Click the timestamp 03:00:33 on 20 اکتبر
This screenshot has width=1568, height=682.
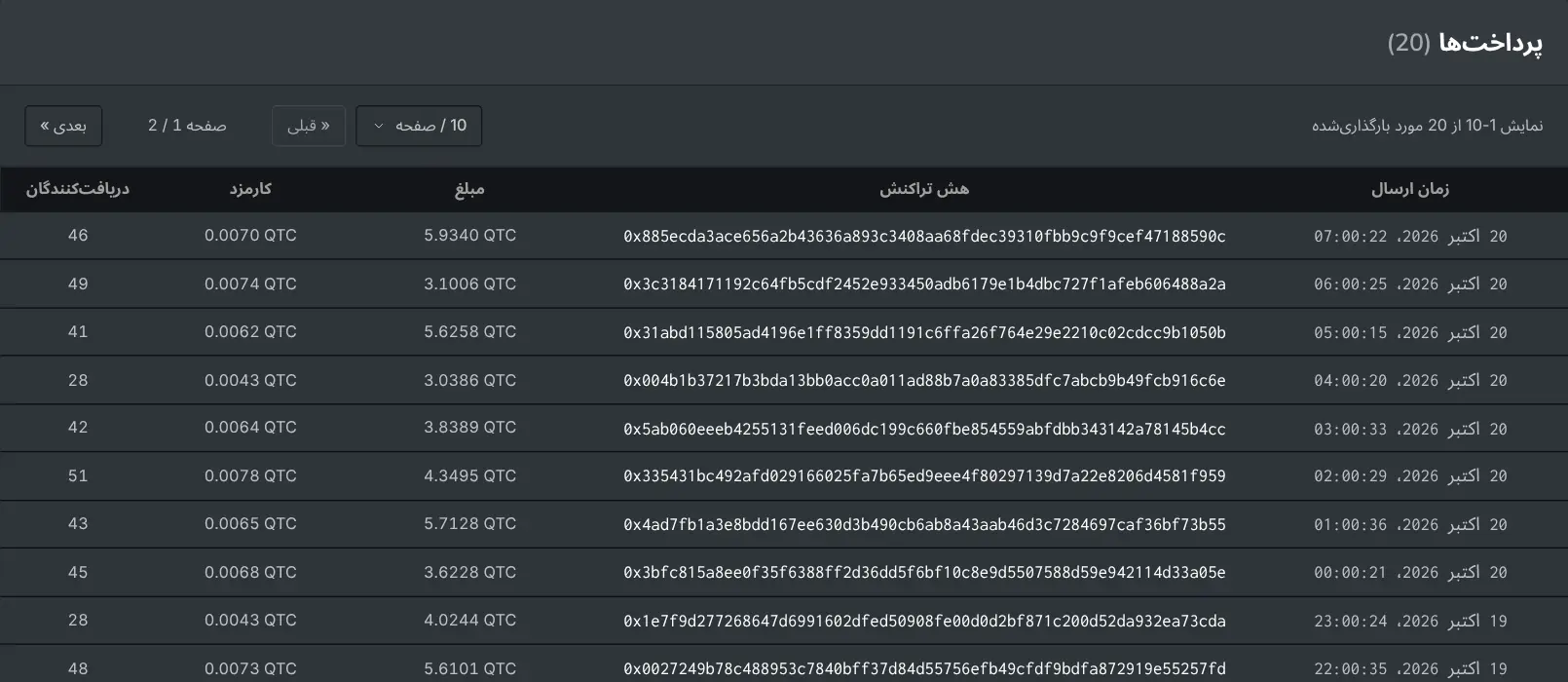click(1410, 429)
